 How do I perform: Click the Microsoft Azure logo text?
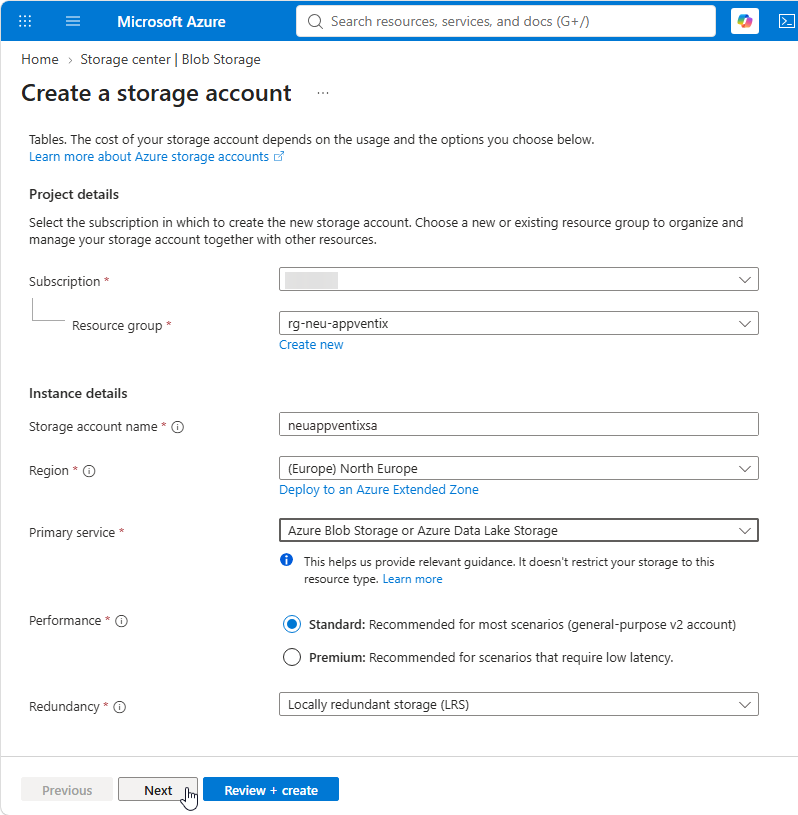[x=171, y=22]
